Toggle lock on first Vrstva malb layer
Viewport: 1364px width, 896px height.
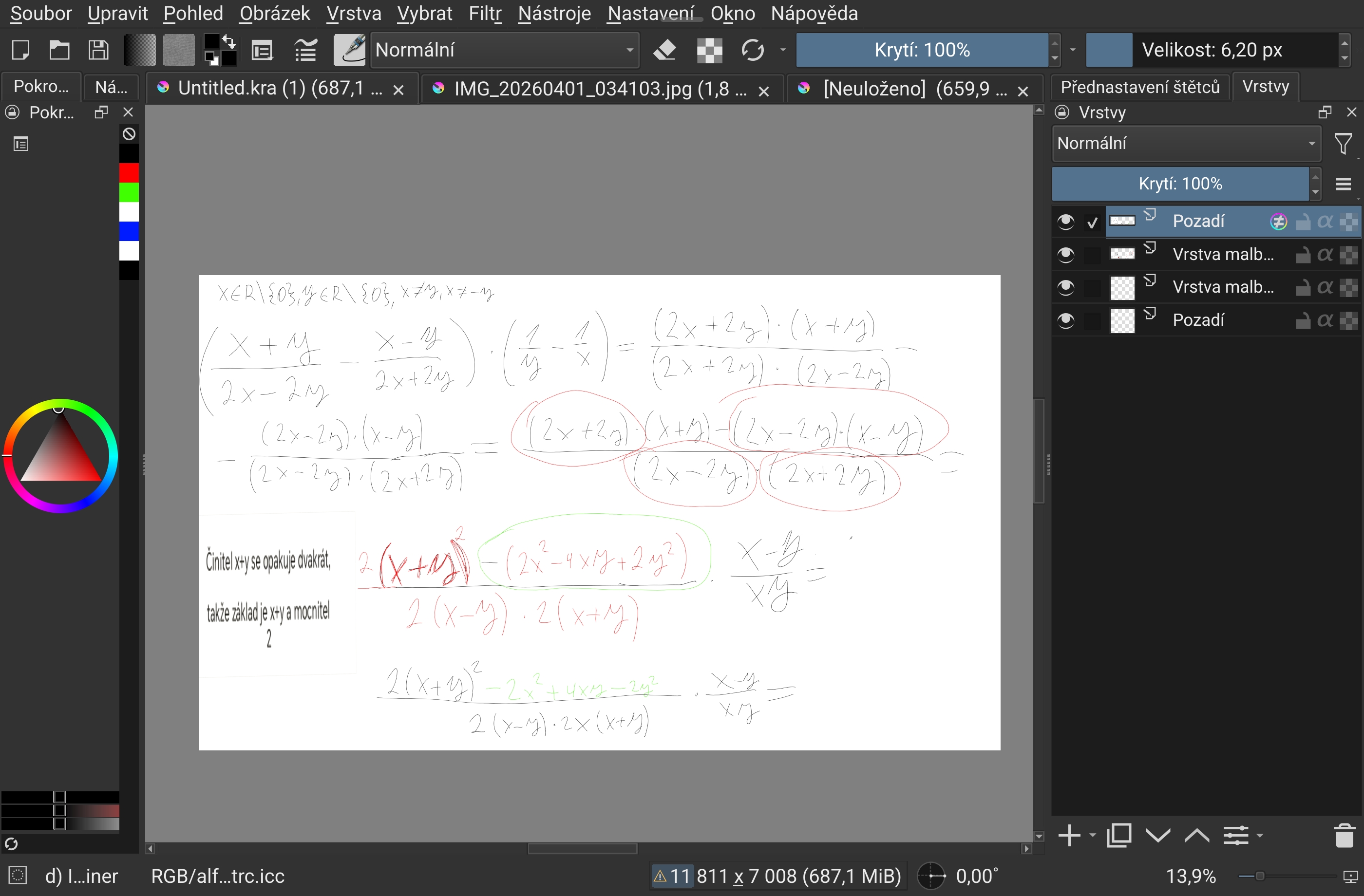(x=1303, y=254)
